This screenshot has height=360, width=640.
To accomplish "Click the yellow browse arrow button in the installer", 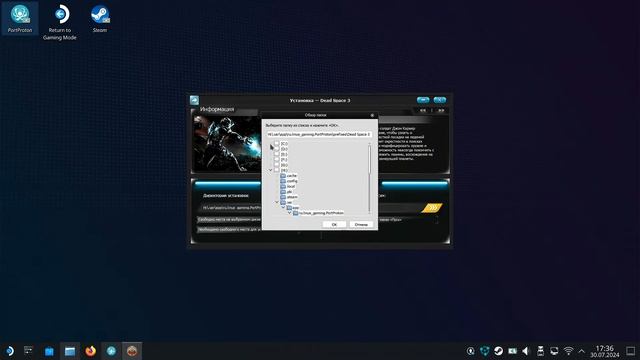I will point(432,208).
